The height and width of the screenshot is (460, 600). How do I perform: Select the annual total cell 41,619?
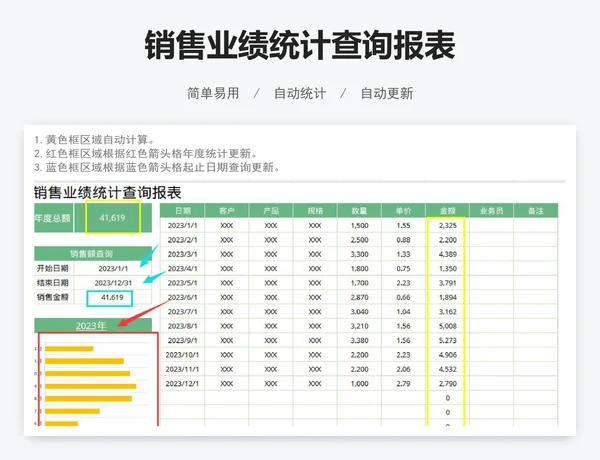click(112, 218)
